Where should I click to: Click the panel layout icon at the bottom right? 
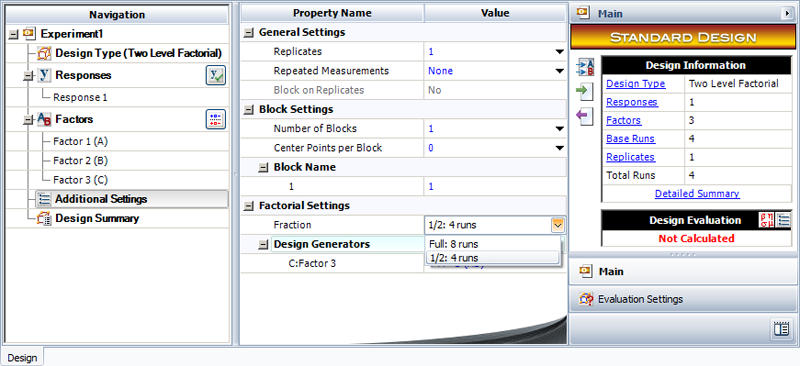(782, 329)
